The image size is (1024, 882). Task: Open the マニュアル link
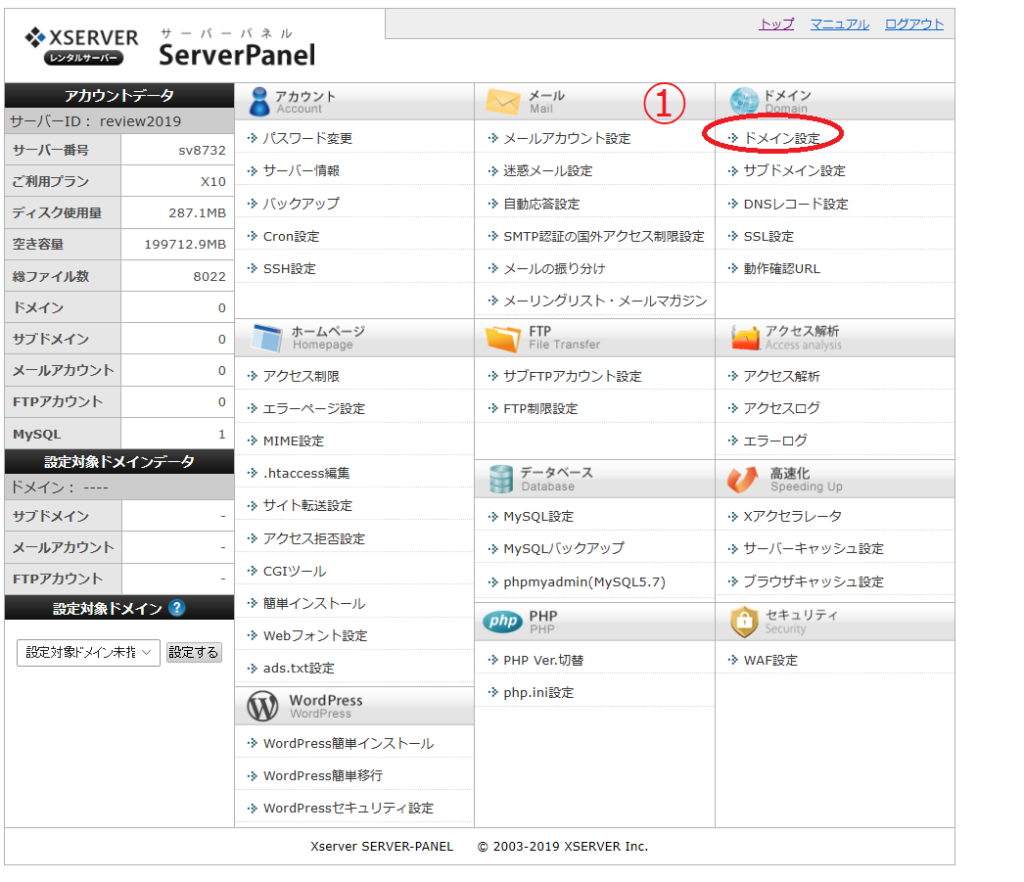[x=840, y=24]
